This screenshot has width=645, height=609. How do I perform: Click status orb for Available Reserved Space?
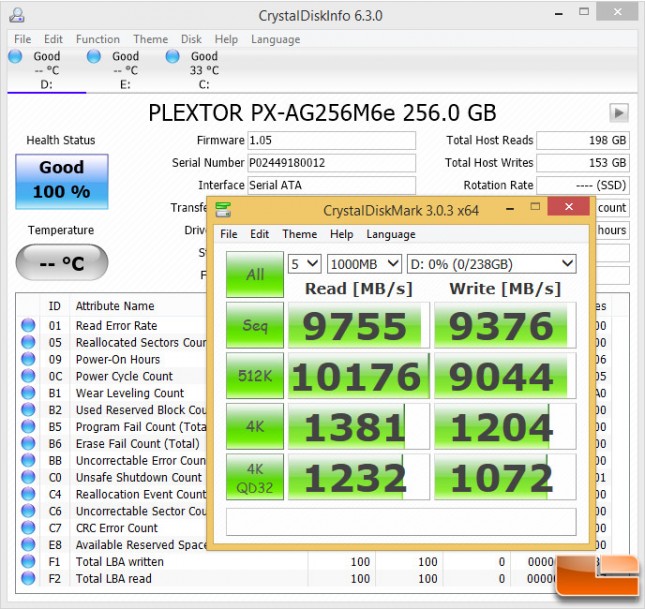point(28,544)
